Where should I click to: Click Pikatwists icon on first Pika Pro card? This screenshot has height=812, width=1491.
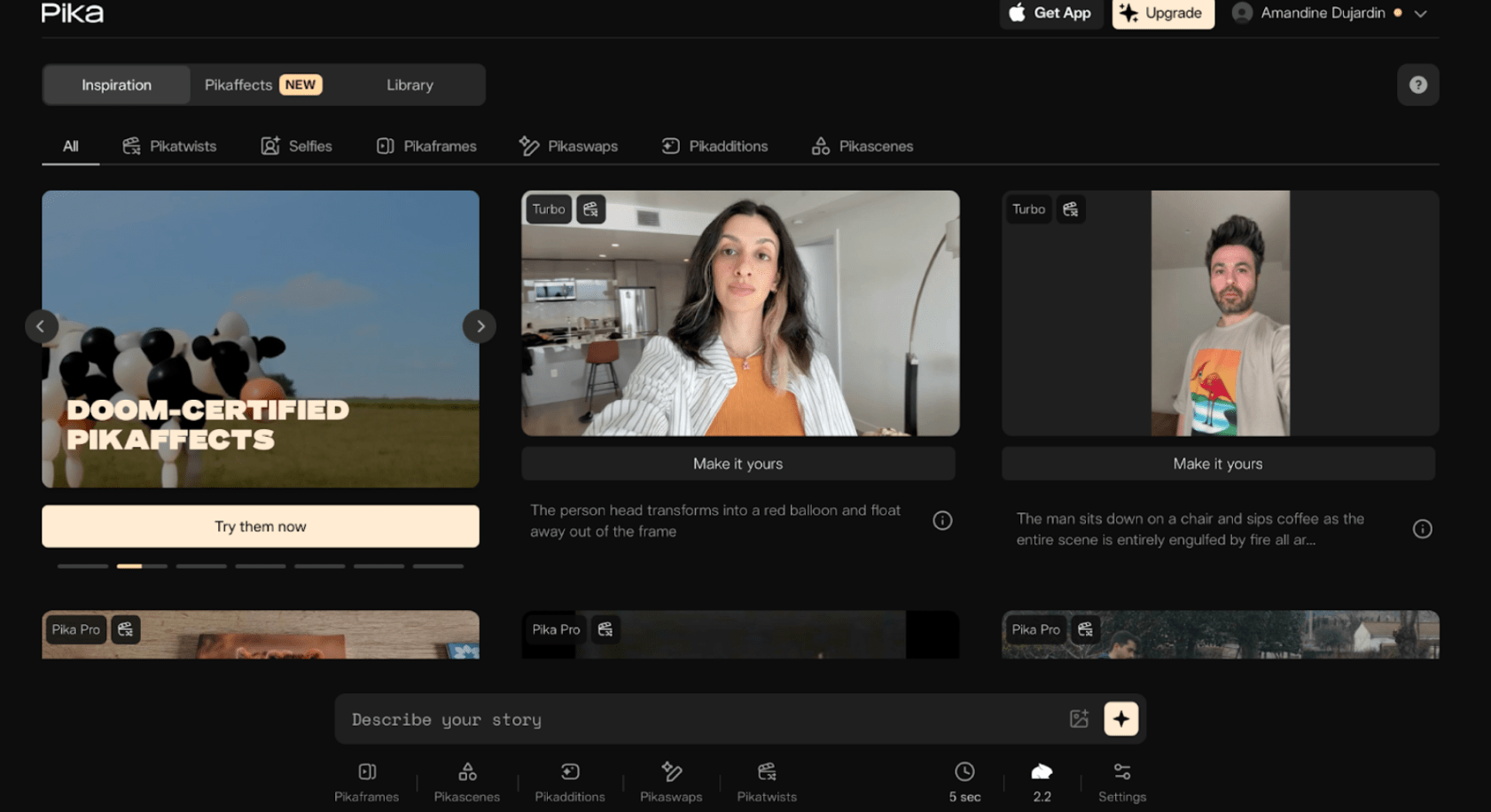click(x=126, y=629)
